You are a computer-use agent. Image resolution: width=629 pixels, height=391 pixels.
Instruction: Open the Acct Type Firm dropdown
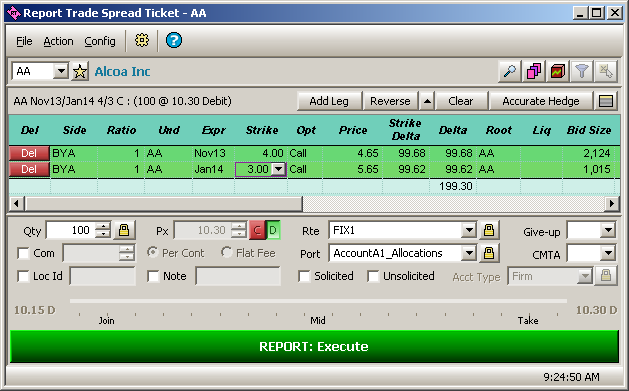coord(585,276)
